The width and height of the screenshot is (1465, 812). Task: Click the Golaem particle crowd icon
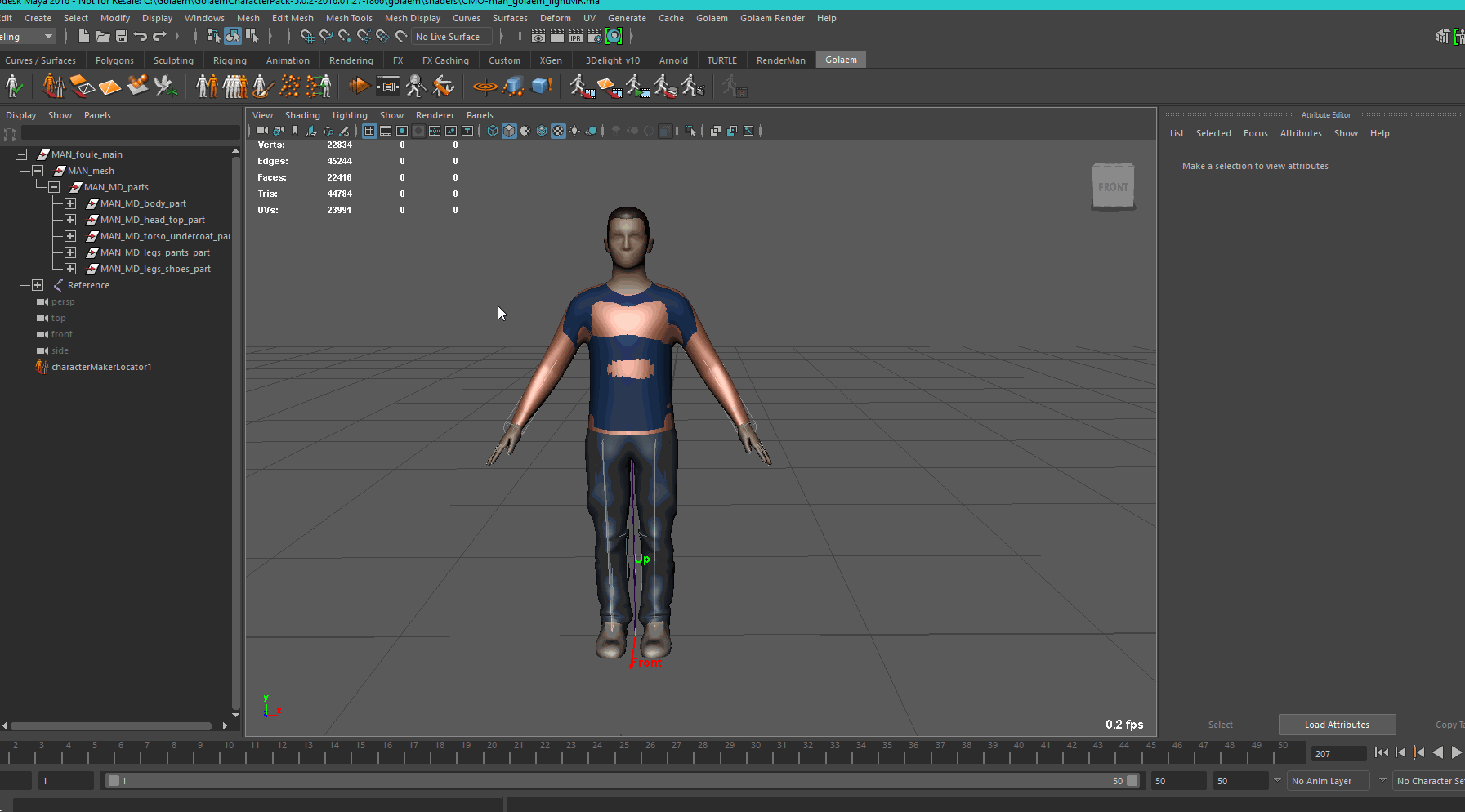[x=290, y=86]
